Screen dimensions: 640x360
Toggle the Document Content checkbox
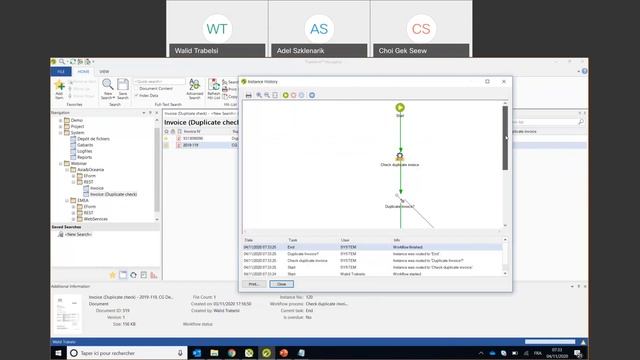tap(136, 89)
